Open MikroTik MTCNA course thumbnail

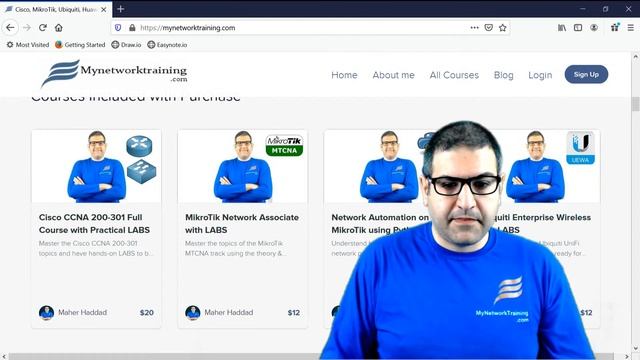(242, 167)
